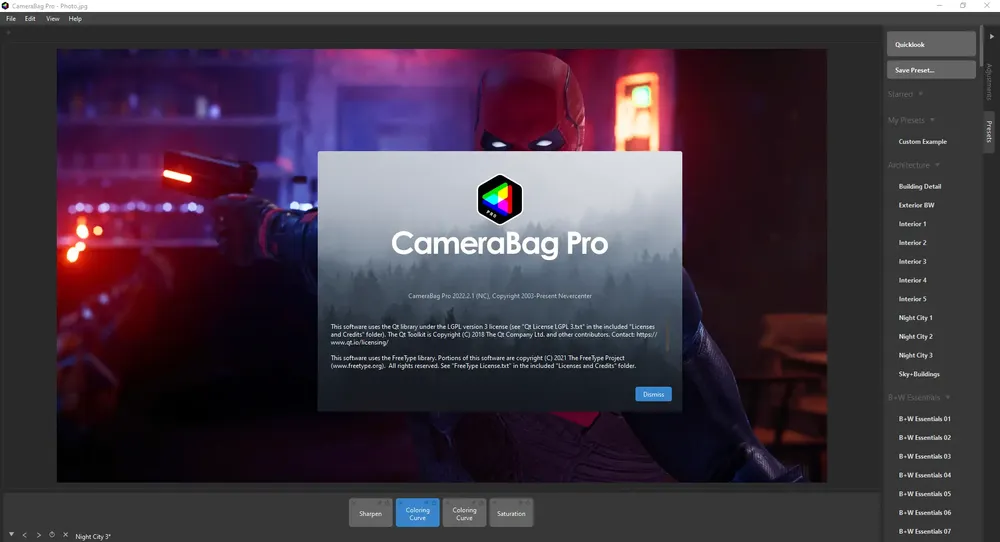Image resolution: width=1000 pixels, height=542 pixels.
Task: Click the presets panel vertical scrollbar
Action: coord(981,48)
